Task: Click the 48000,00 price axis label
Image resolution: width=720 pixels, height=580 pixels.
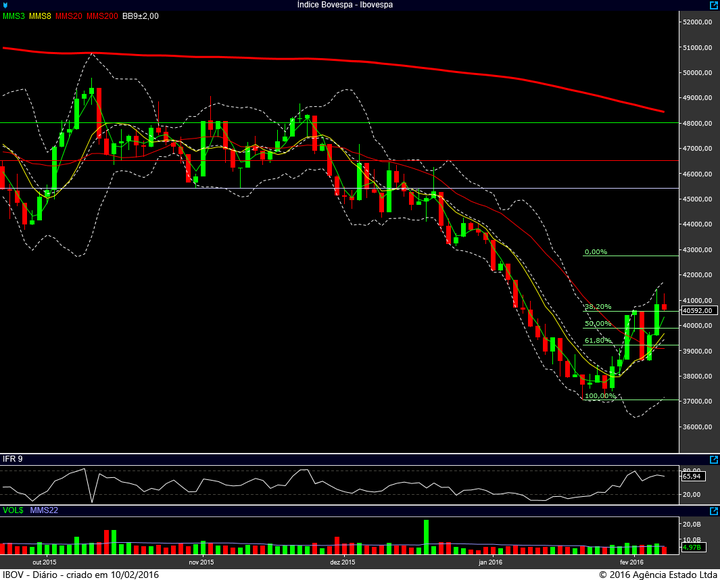Action: pyautogui.click(x=698, y=124)
